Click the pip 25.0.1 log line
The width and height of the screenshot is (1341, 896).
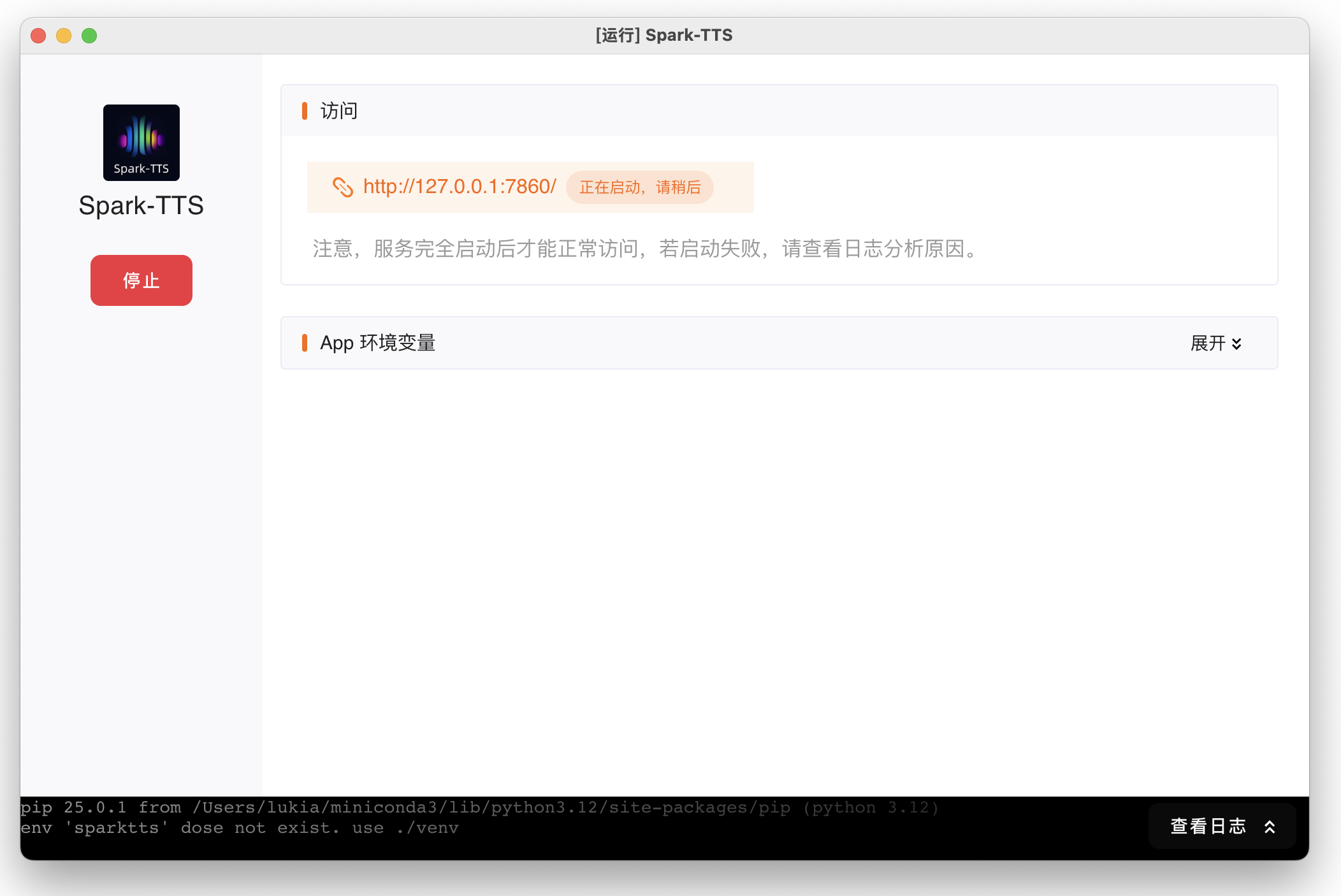[x=479, y=807]
